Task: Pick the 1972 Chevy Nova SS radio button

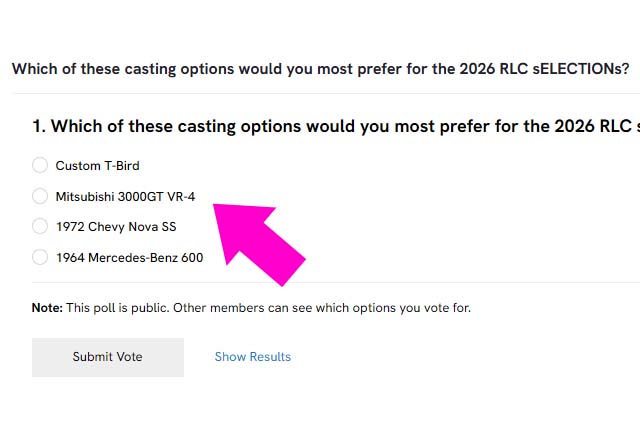Action: pos(40,227)
